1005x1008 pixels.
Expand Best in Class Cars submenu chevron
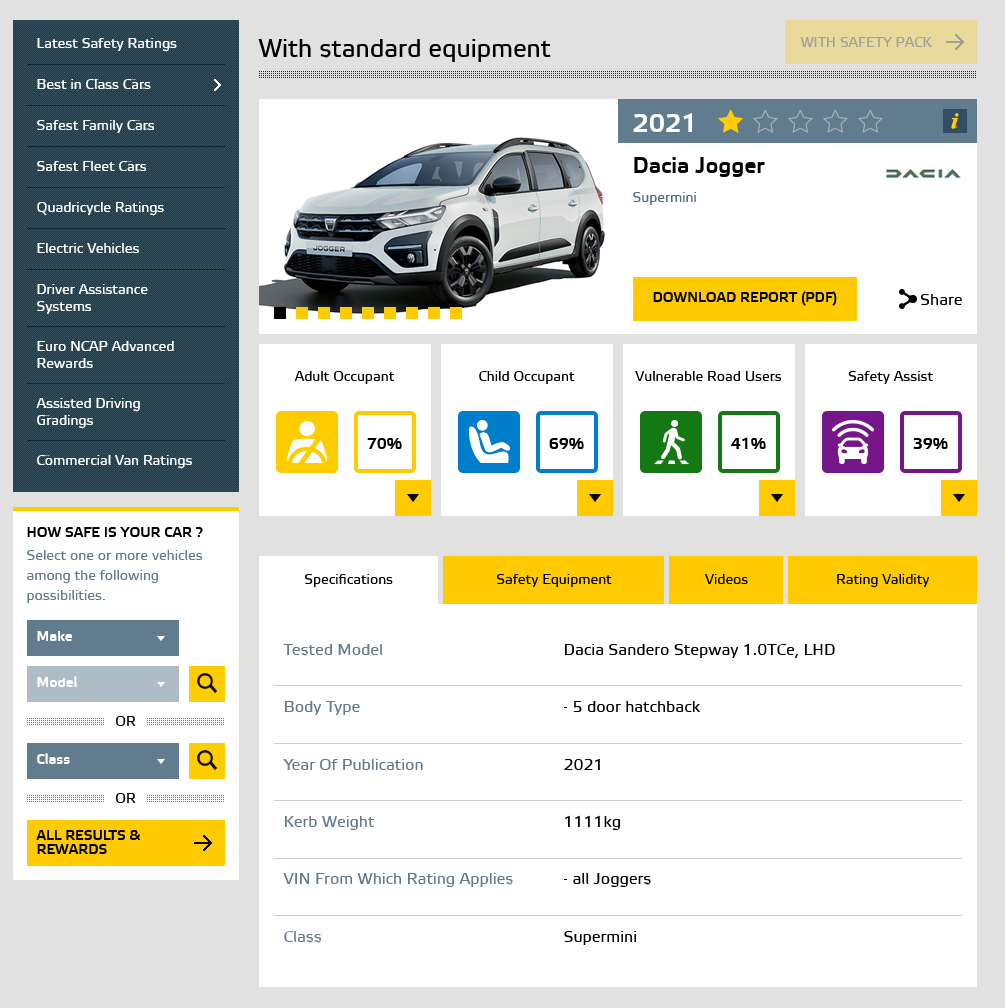tap(217, 85)
